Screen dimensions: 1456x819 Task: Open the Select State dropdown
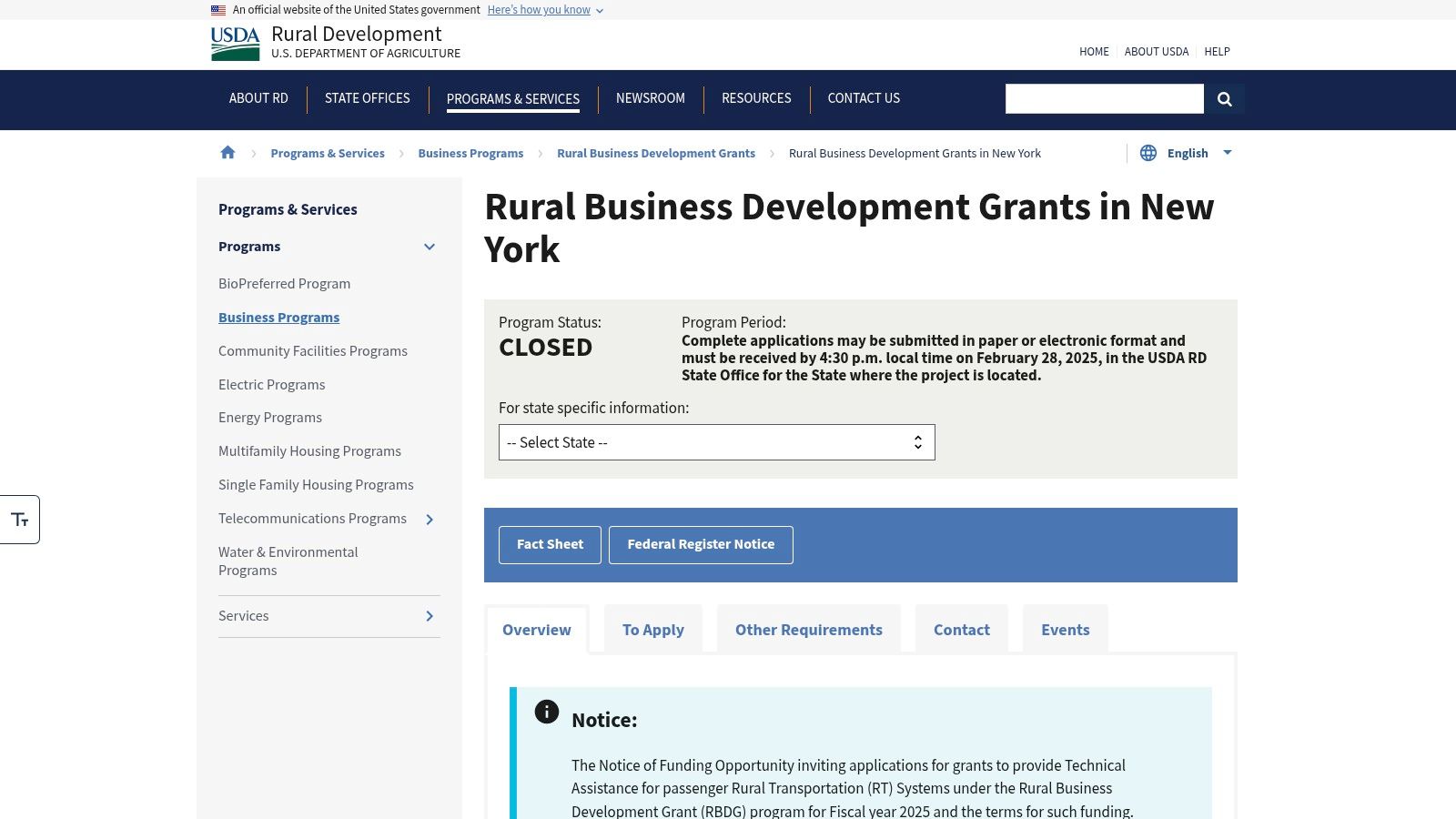click(716, 442)
